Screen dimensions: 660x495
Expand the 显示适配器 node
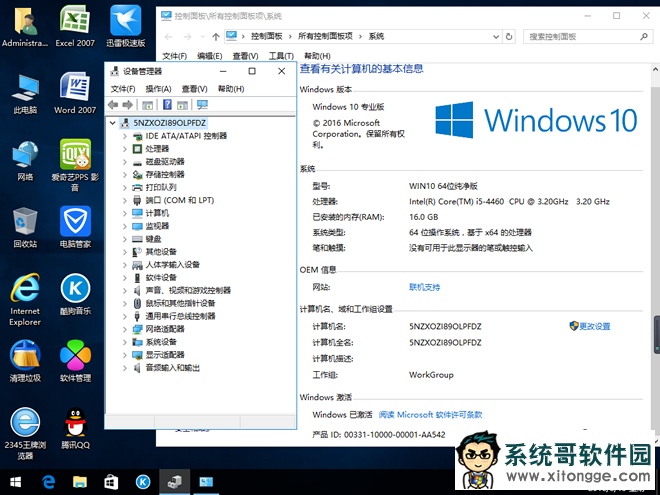125,355
